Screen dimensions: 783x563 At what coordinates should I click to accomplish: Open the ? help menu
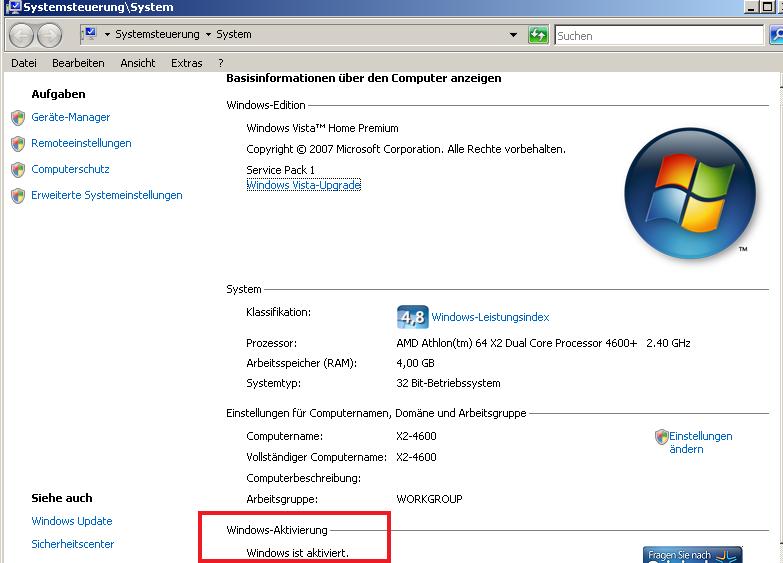221,63
